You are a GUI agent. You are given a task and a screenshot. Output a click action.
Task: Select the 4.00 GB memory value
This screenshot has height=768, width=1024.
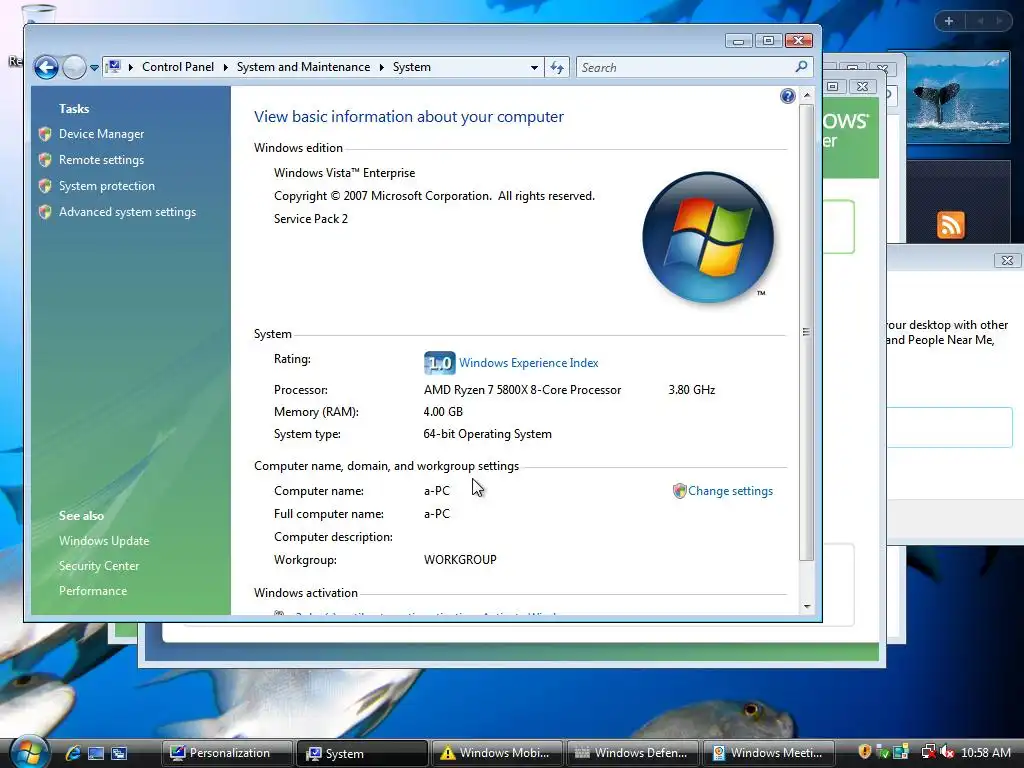(x=443, y=412)
